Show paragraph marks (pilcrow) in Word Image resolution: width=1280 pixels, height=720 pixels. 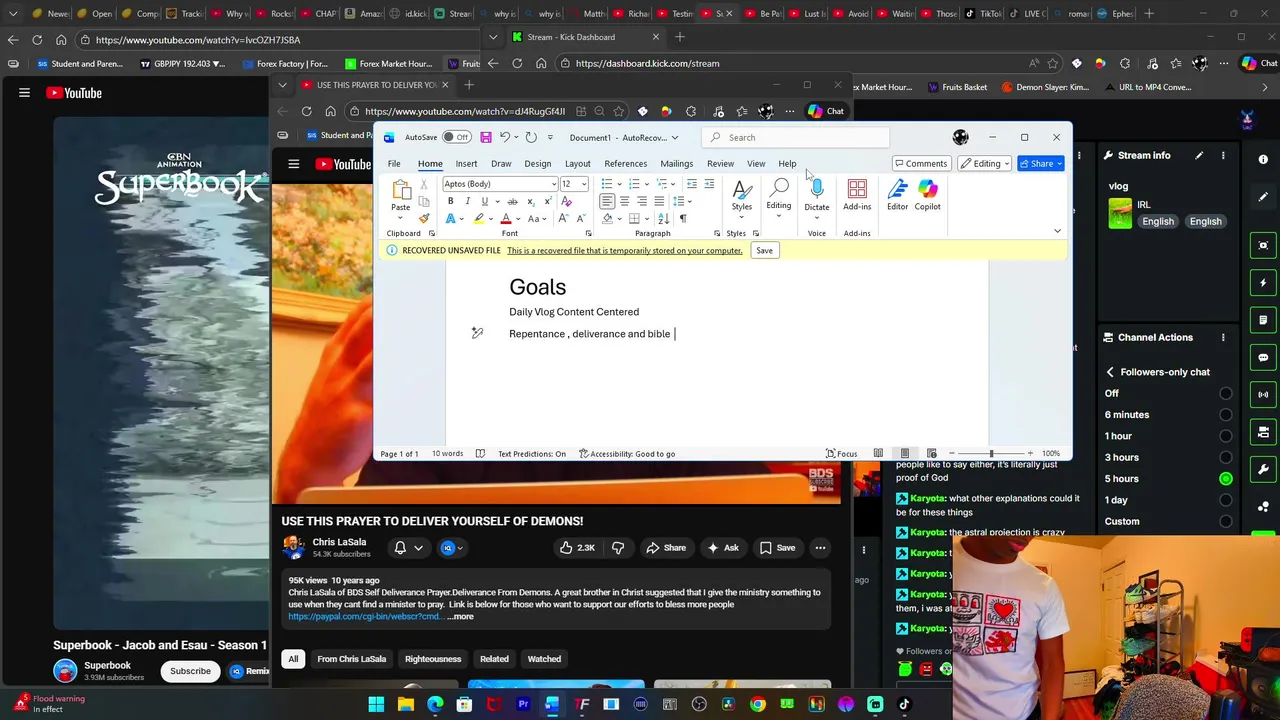point(683,218)
